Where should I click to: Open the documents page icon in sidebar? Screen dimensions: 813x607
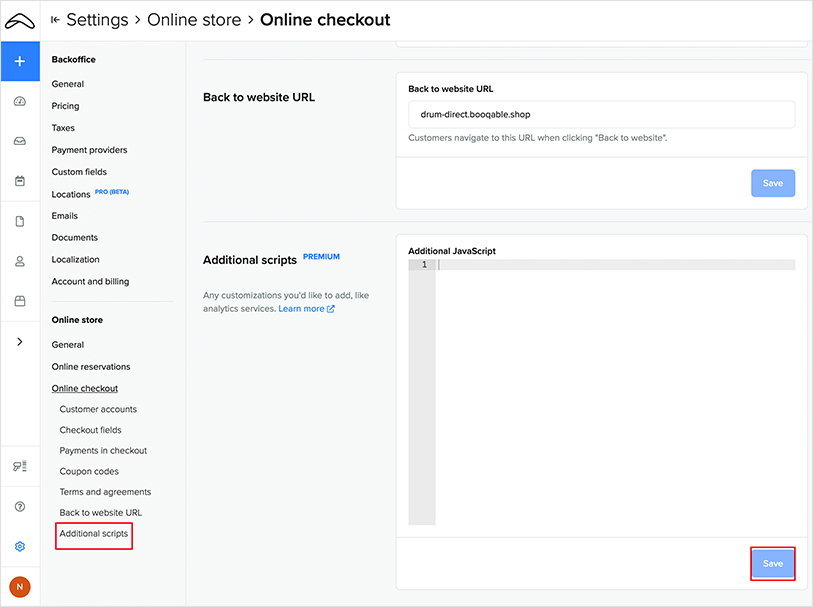pos(20,222)
